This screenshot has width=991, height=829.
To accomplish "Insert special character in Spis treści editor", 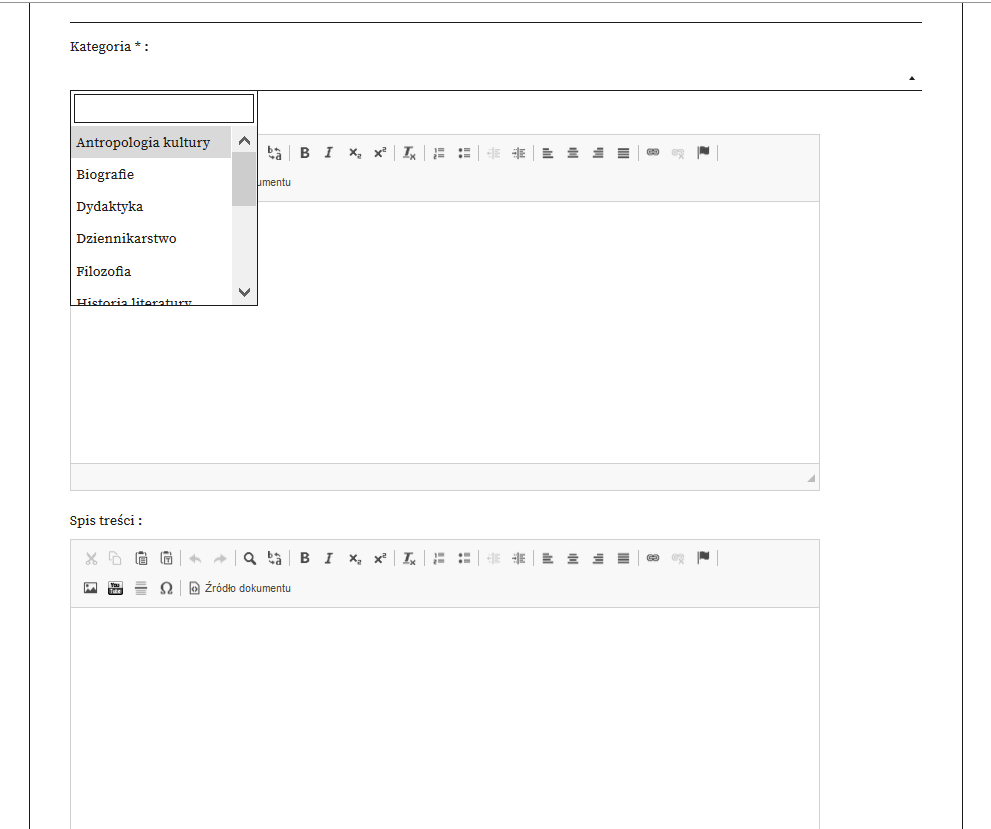I will tap(166, 588).
